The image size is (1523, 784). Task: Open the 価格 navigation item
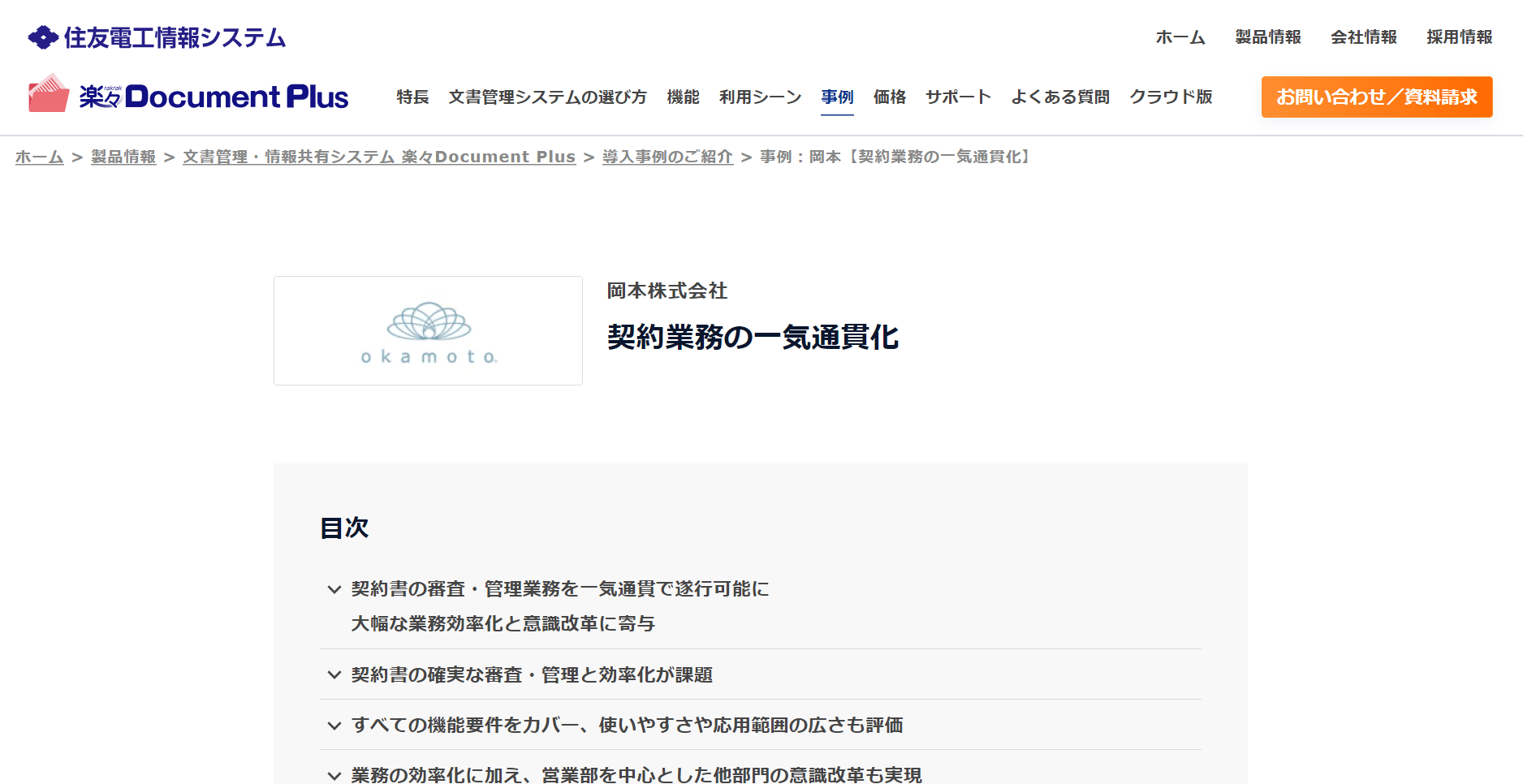(890, 97)
